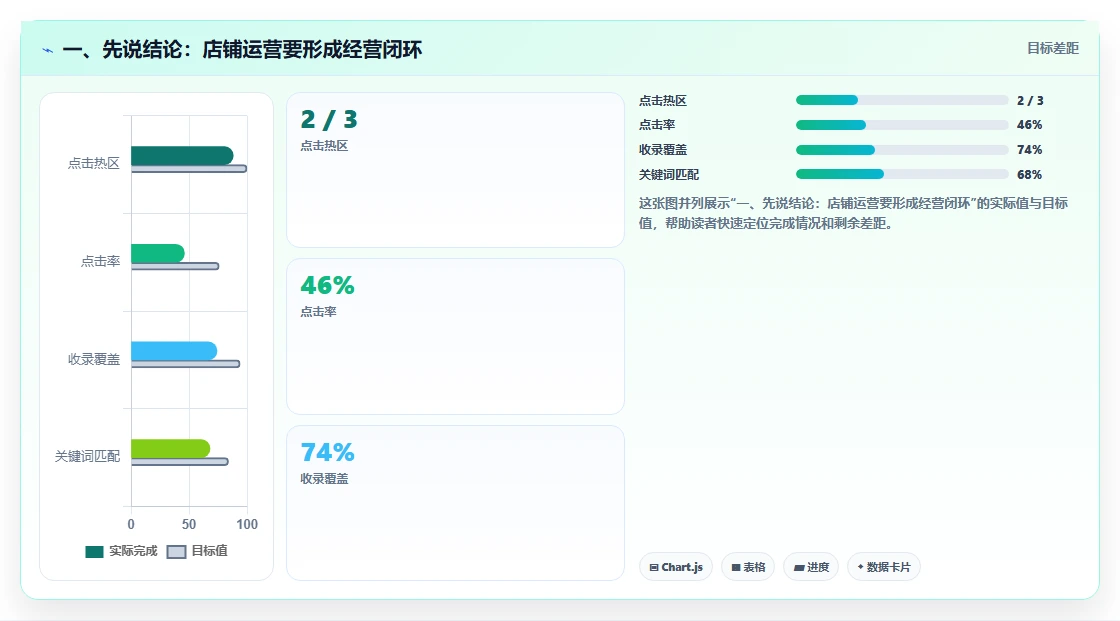Click the 点击率 axis label in chart
The height and width of the screenshot is (621, 1120).
tap(100, 262)
